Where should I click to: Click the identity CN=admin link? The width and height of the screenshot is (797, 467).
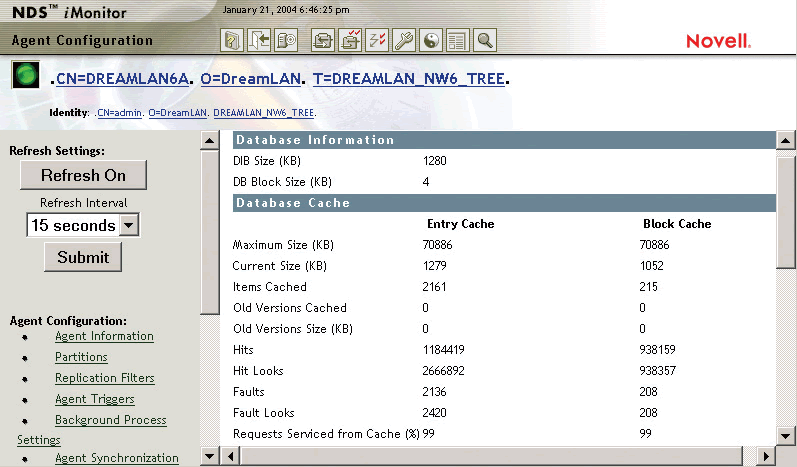click(x=119, y=113)
